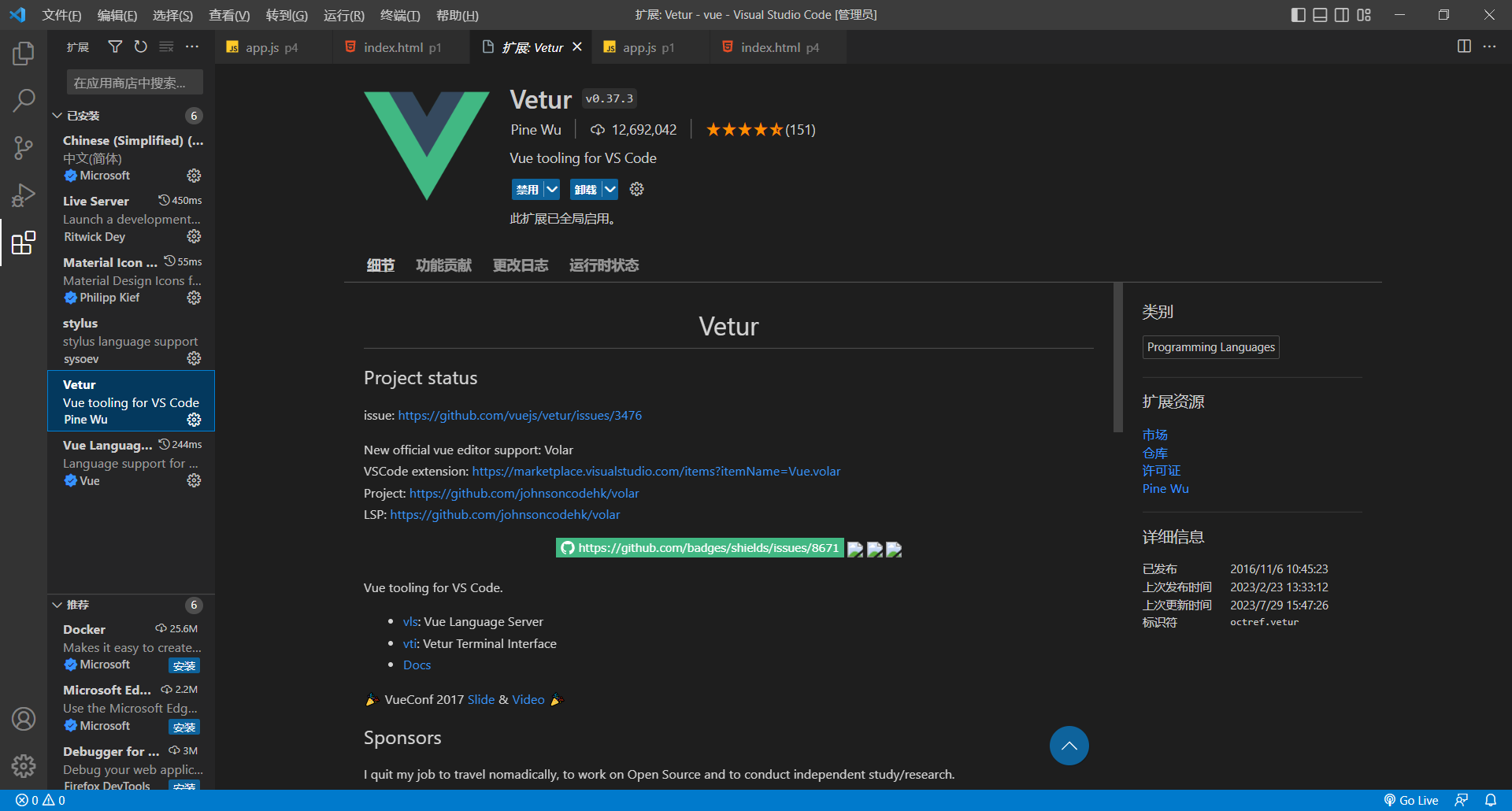Image resolution: width=1512 pixels, height=811 pixels.
Task: Open manage gear for Live Server extension
Action: click(x=194, y=236)
